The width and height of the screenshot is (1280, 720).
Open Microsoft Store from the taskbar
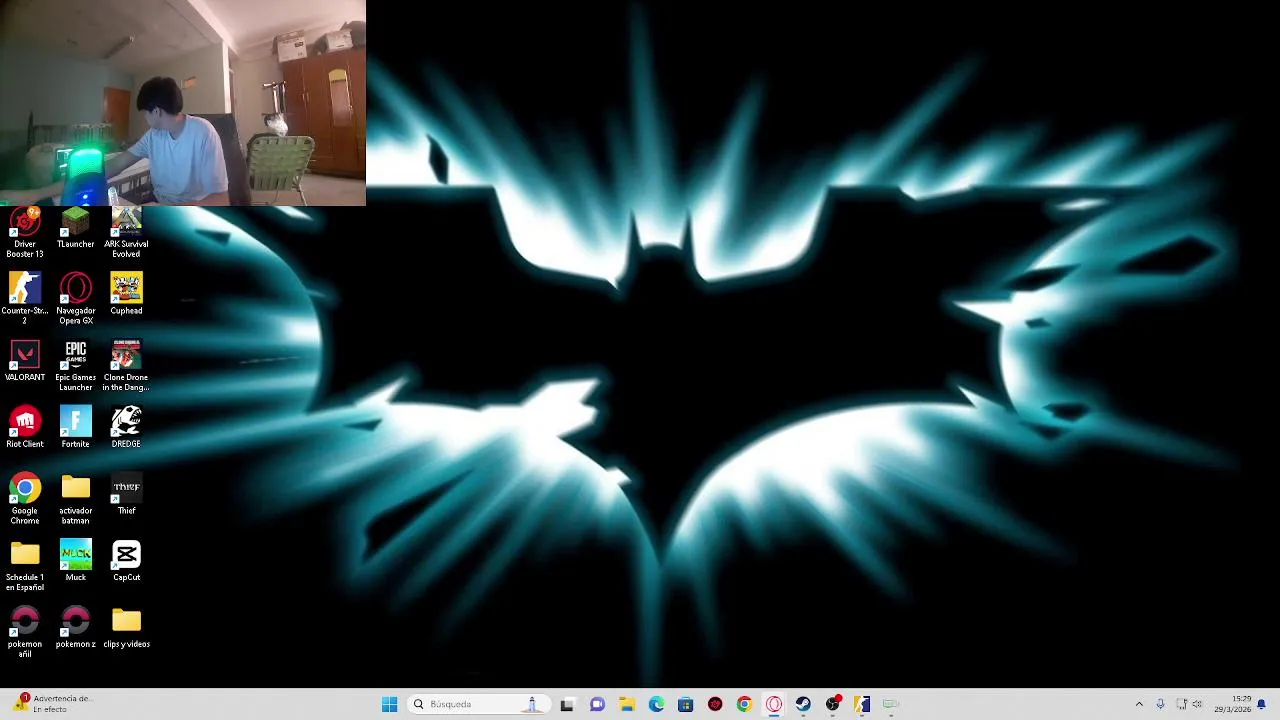pos(685,704)
